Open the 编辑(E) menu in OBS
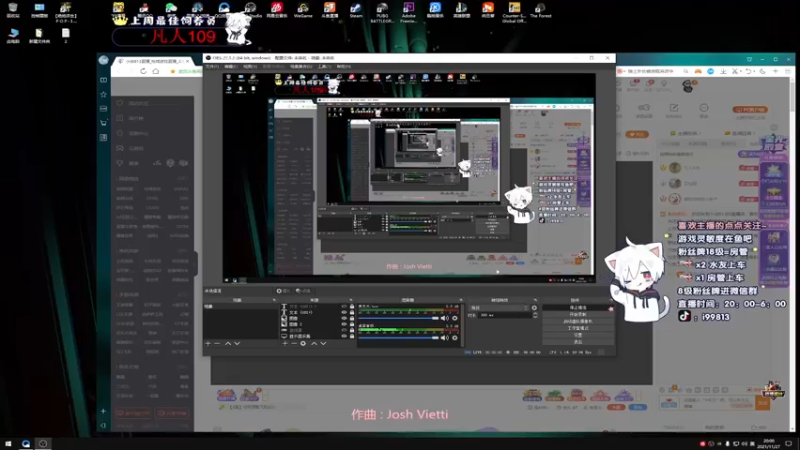Image resolution: width=800 pixels, height=450 pixels. [231, 66]
